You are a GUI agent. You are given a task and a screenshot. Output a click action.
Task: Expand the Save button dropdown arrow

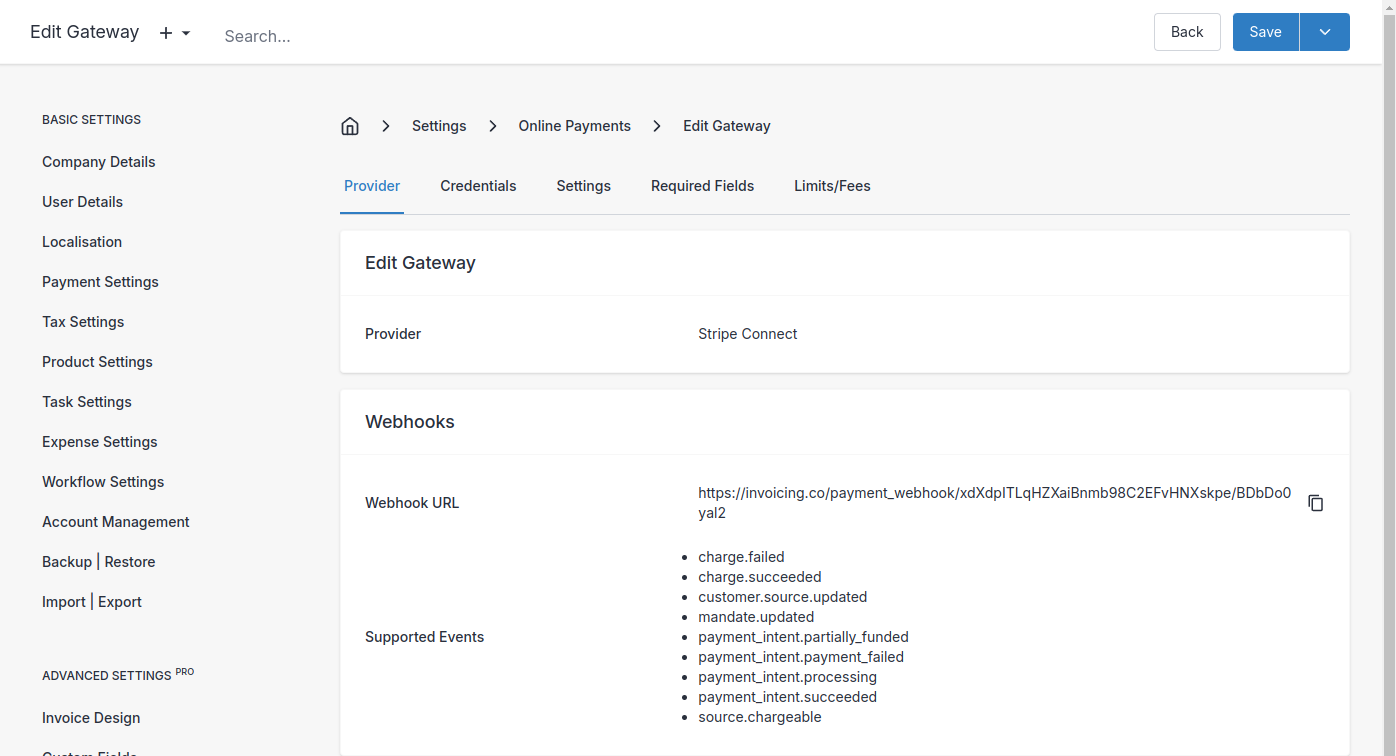1325,32
